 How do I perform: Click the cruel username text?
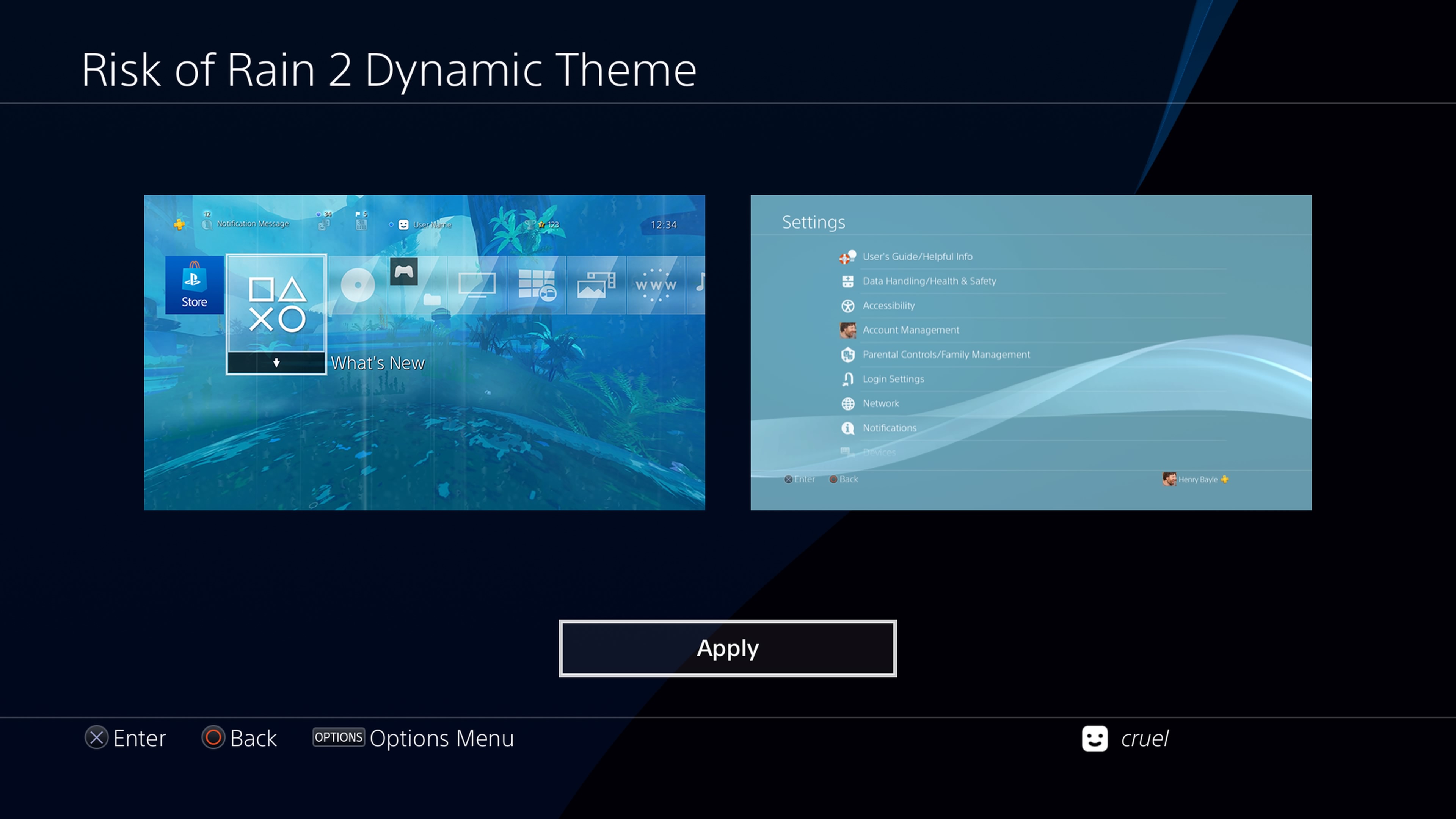pos(1145,738)
